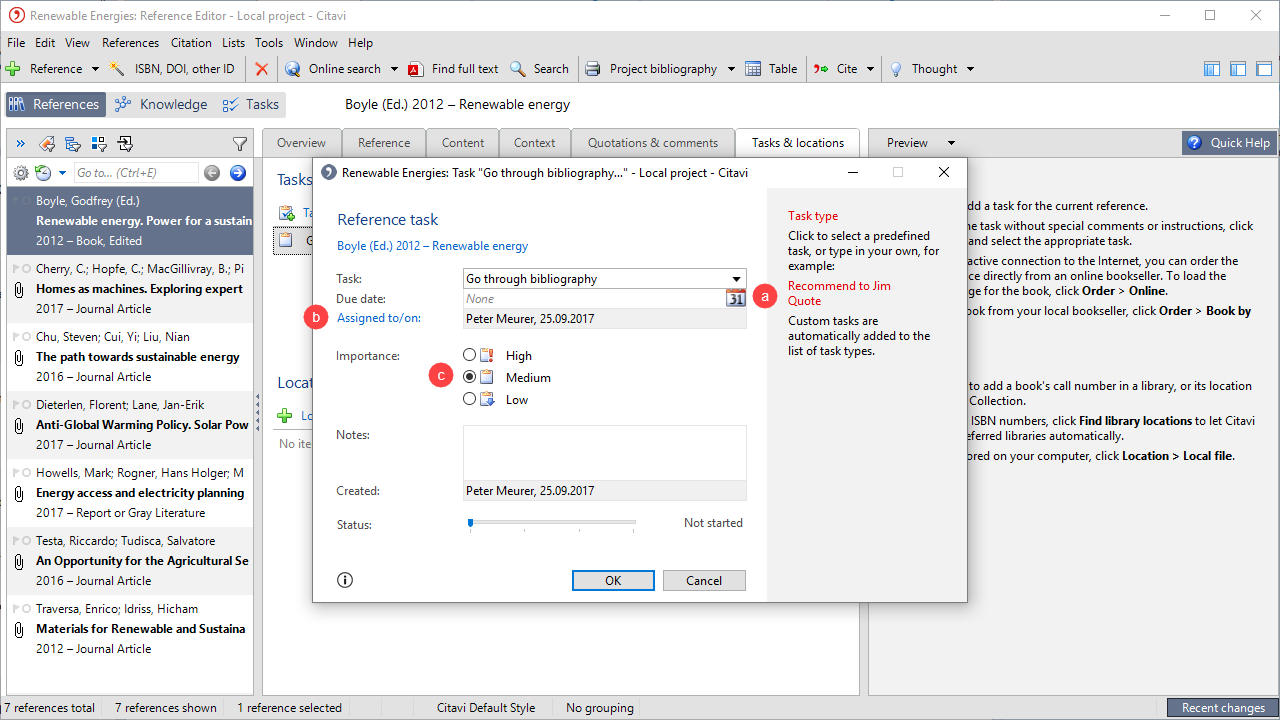Screen dimensions: 1280x720
Task: Click the Status progress slider
Action: point(552,523)
